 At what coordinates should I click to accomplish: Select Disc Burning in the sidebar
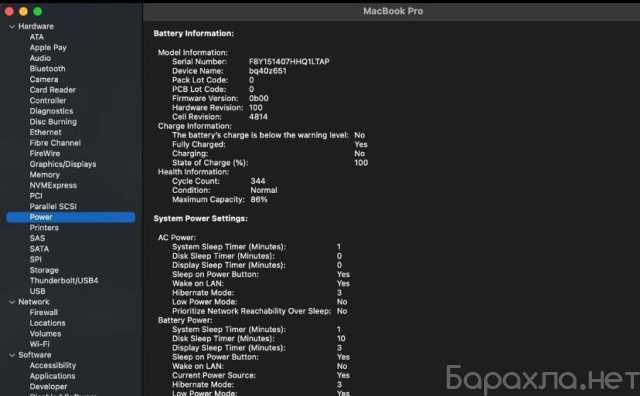pos(53,122)
